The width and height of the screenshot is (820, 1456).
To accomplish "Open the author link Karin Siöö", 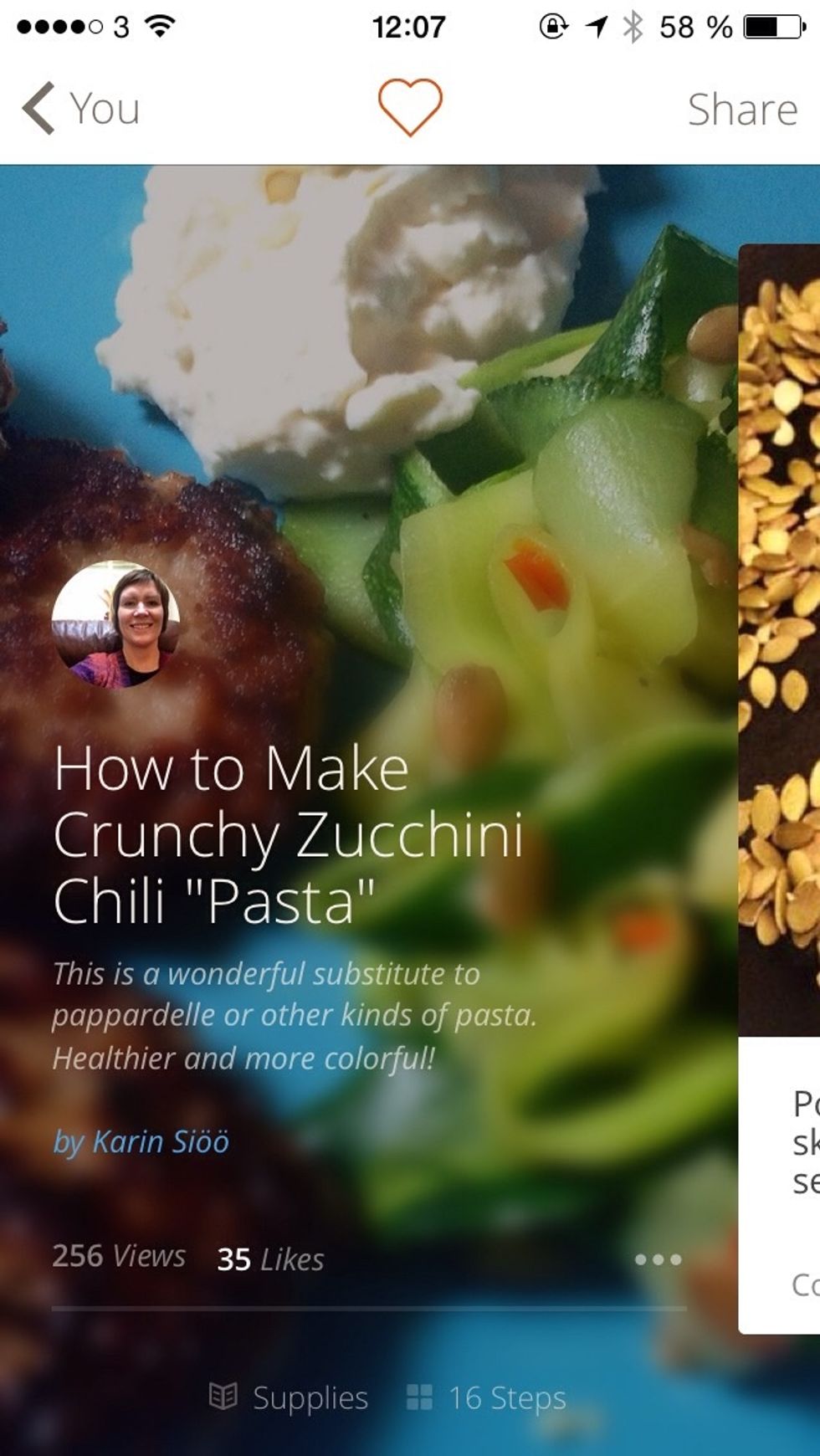I will [141, 1141].
